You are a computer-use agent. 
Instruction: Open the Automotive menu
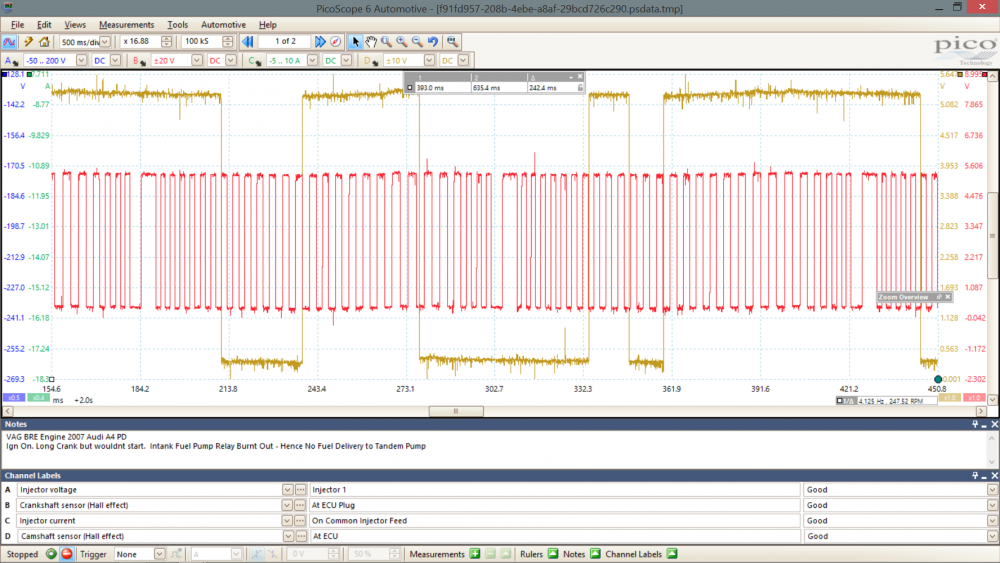pos(223,25)
